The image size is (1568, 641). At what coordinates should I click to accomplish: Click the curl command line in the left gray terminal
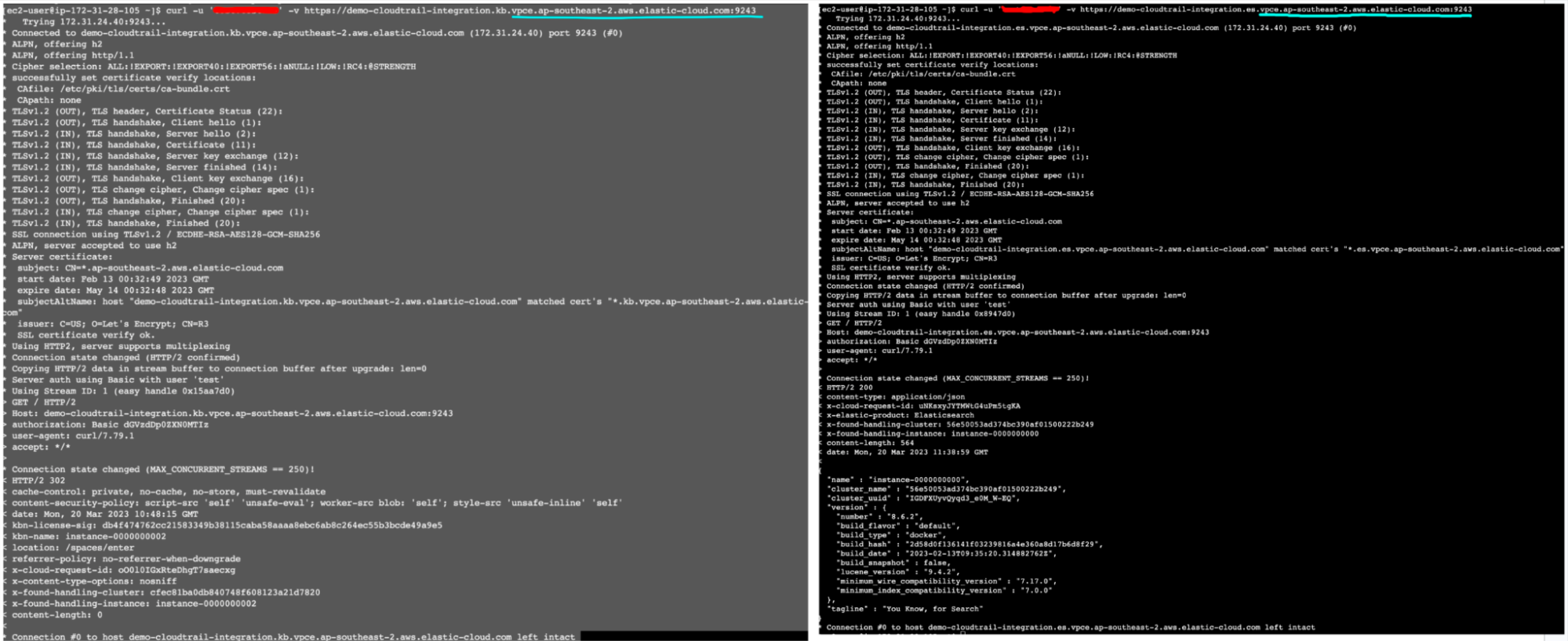click(381, 11)
